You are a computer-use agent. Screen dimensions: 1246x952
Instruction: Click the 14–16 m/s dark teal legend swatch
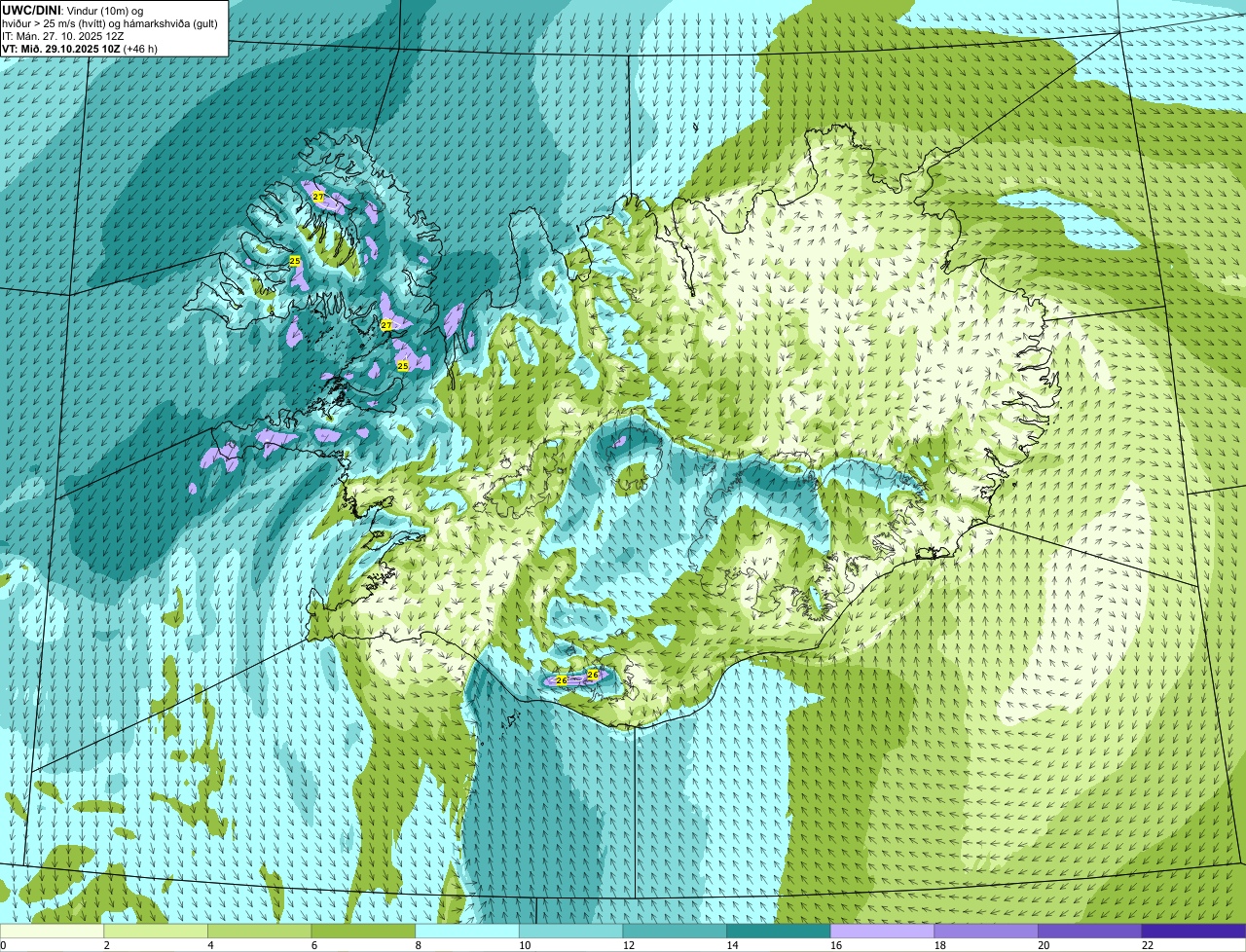(779, 931)
